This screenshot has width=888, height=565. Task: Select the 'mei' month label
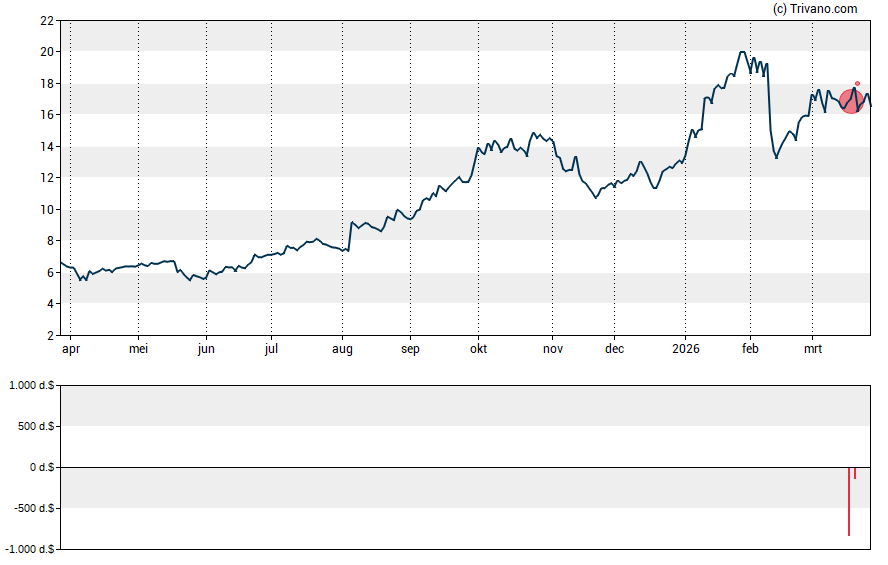pos(139,350)
